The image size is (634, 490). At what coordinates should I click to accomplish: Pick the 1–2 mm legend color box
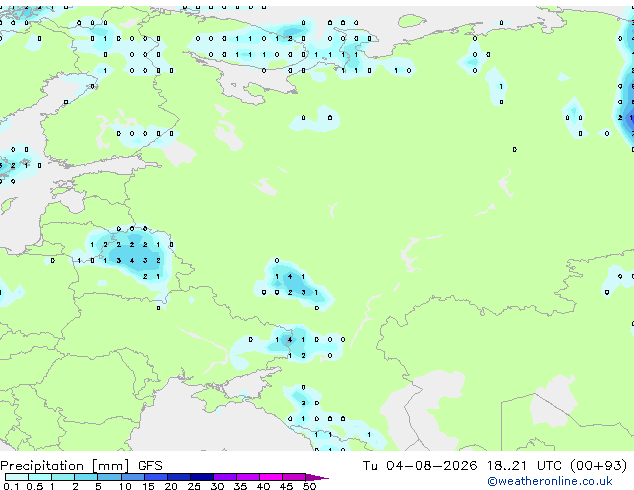[x=63, y=477]
